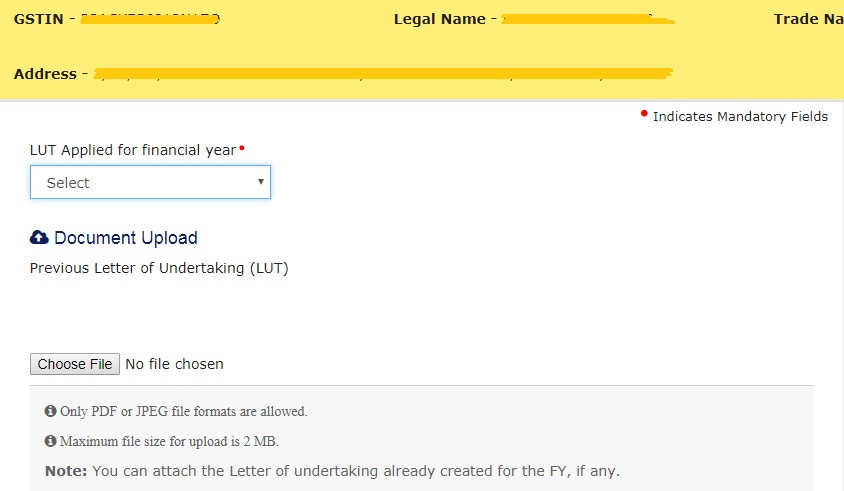Screen dimensions: 844x491
Task: Click info icon next to PDF/JPEG formats note
Action: point(51,411)
